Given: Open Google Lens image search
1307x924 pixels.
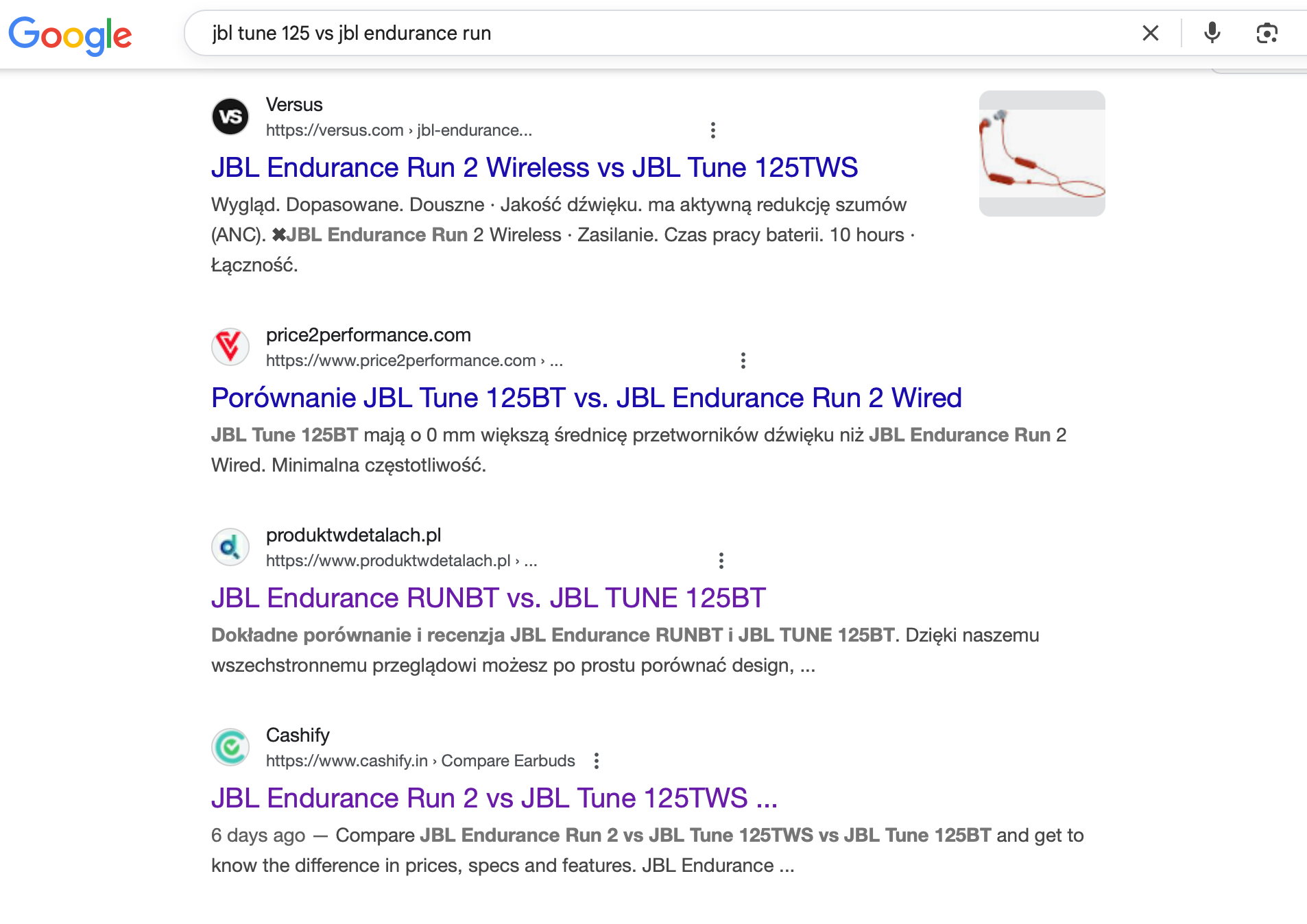Looking at the screenshot, I should tap(1267, 33).
